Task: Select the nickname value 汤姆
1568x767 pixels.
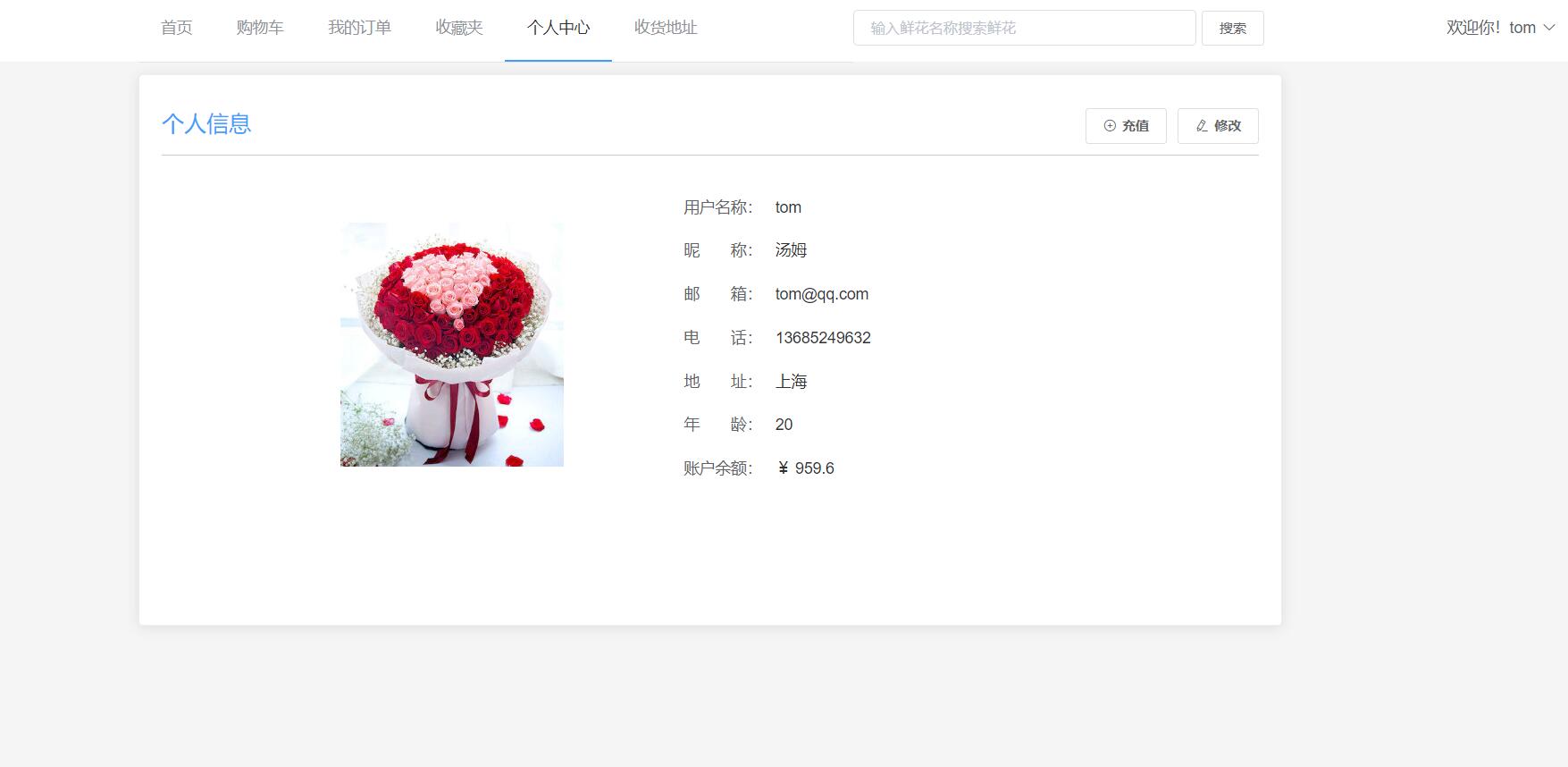Action: point(791,250)
